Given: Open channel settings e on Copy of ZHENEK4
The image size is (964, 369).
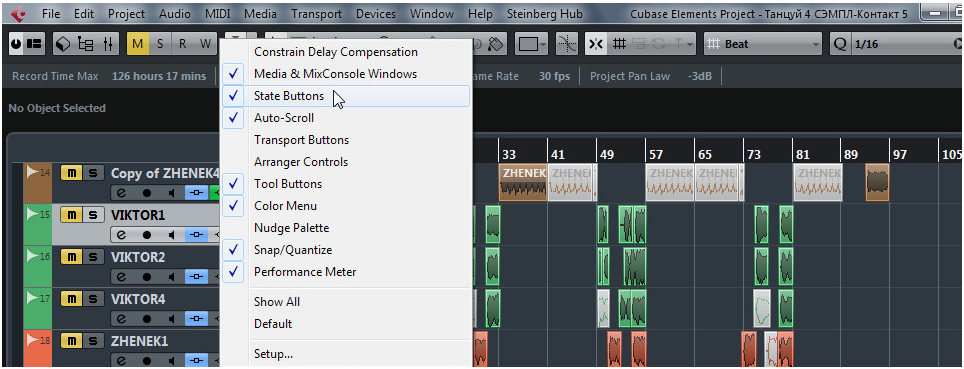Looking at the screenshot, I should pos(121,192).
